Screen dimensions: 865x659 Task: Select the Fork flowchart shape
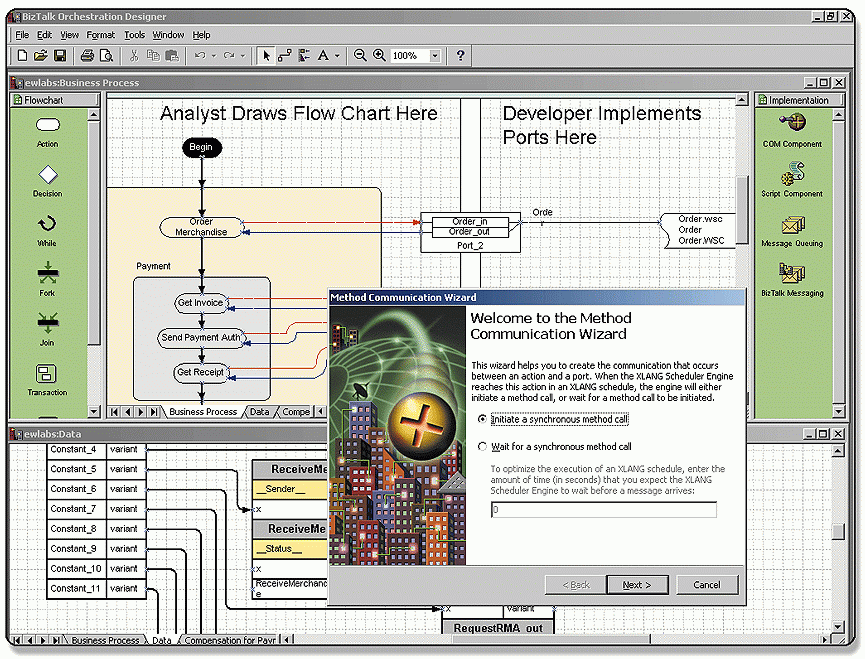47,273
